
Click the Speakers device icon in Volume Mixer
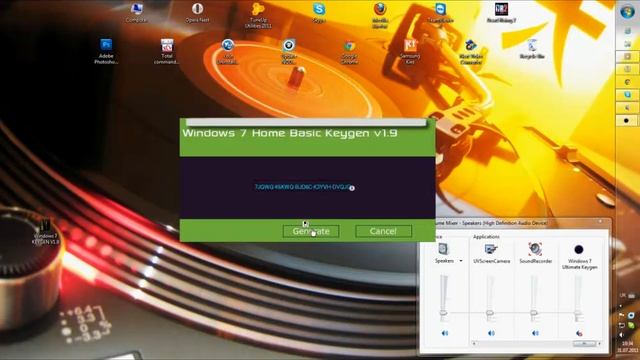tap(443, 249)
